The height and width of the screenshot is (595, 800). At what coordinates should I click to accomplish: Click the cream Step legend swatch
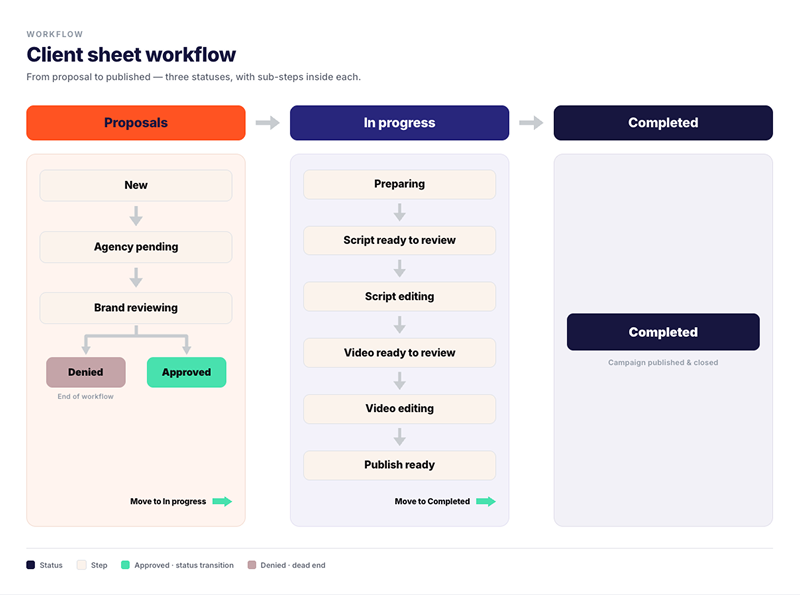click(x=82, y=565)
